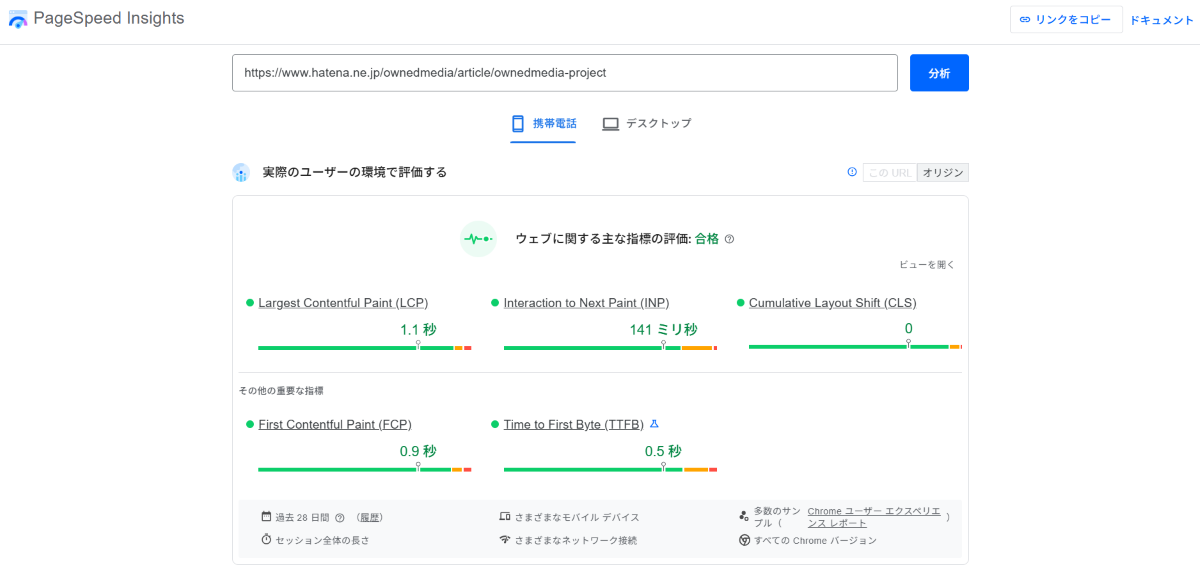Screen dimensions: 1200x574
Task: Click the TTFB distribution bar
Action: pos(610,469)
